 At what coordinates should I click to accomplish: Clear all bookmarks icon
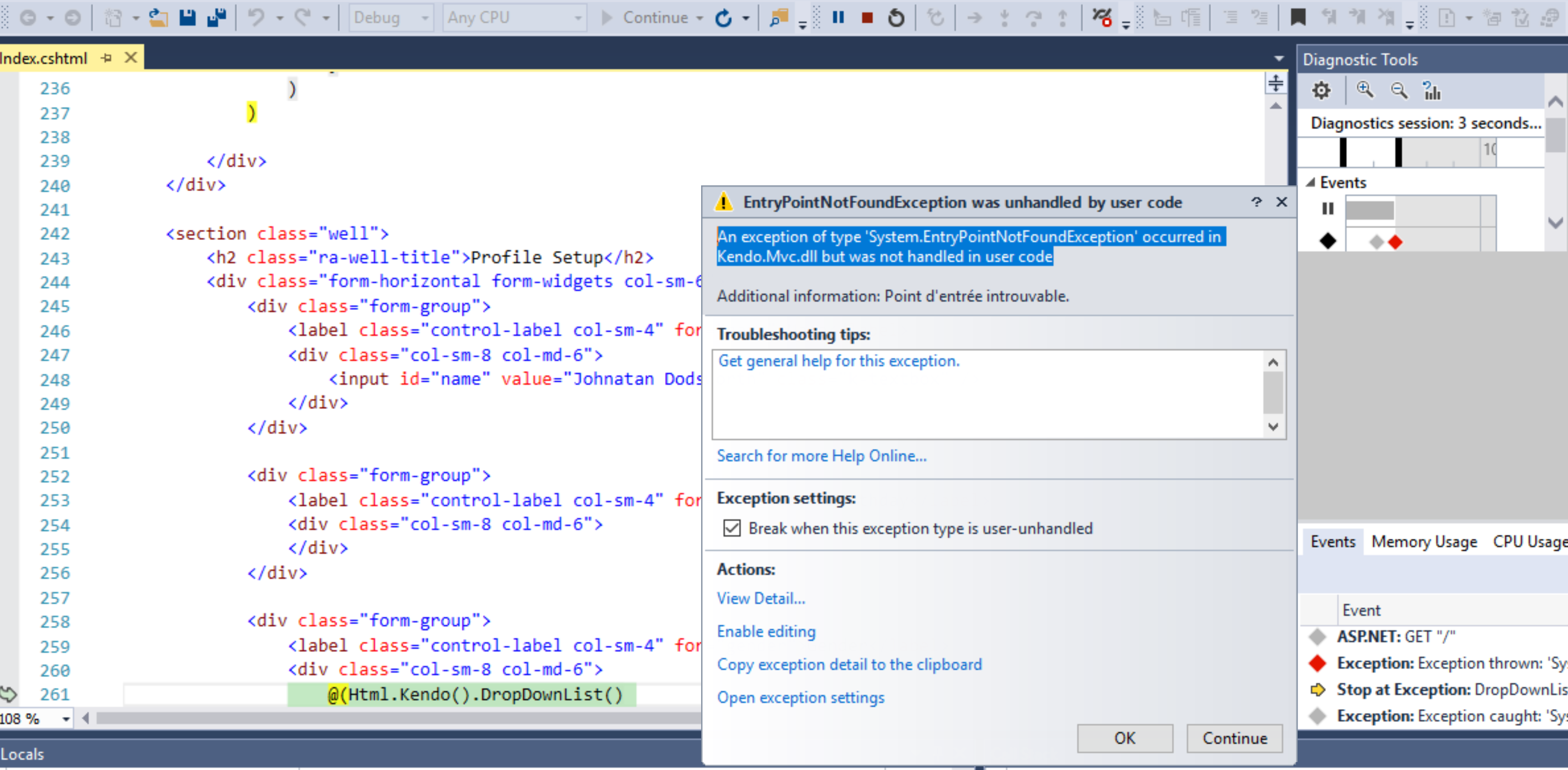coord(1386,17)
